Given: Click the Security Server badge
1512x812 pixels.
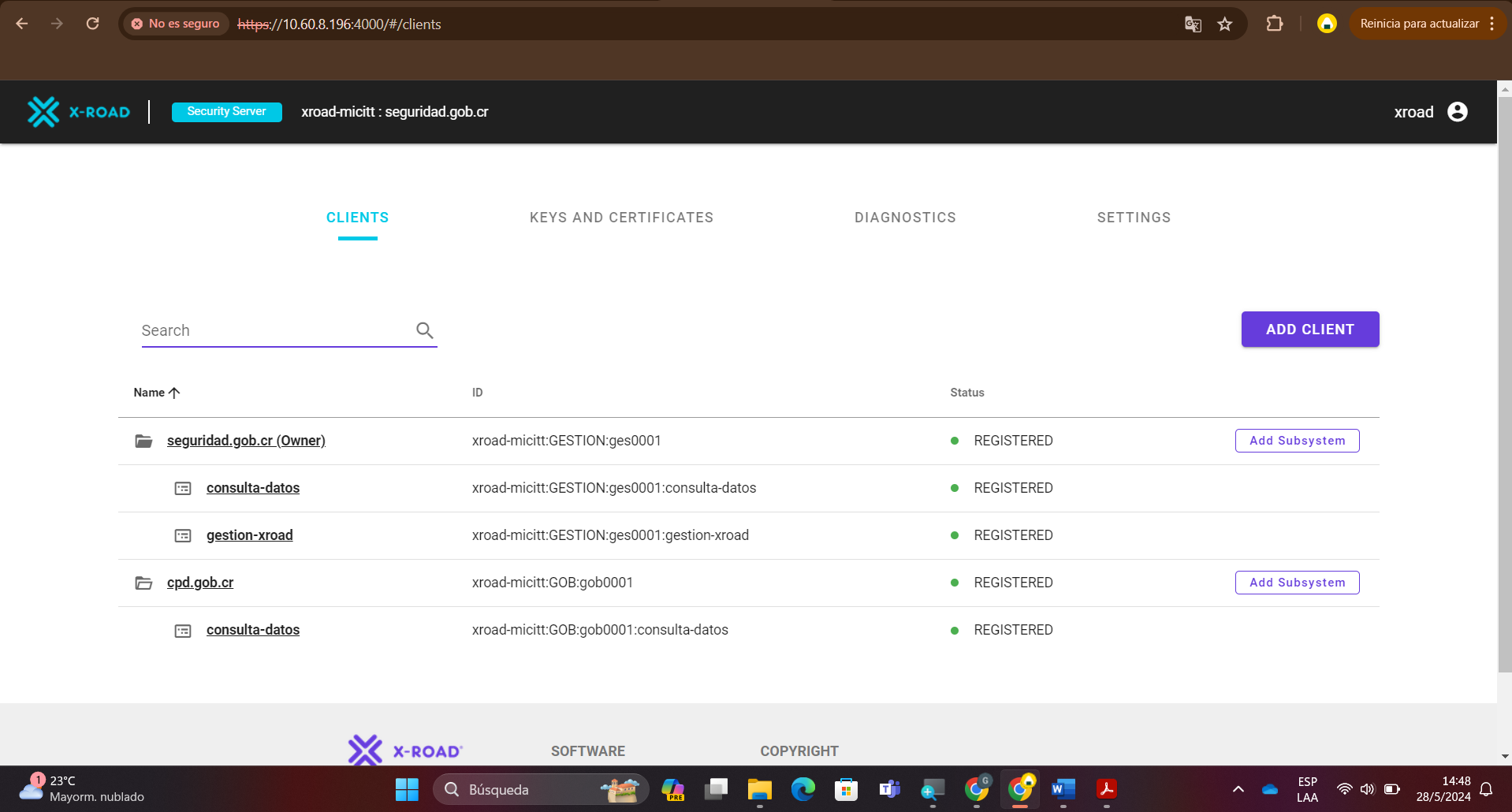Looking at the screenshot, I should point(227,112).
